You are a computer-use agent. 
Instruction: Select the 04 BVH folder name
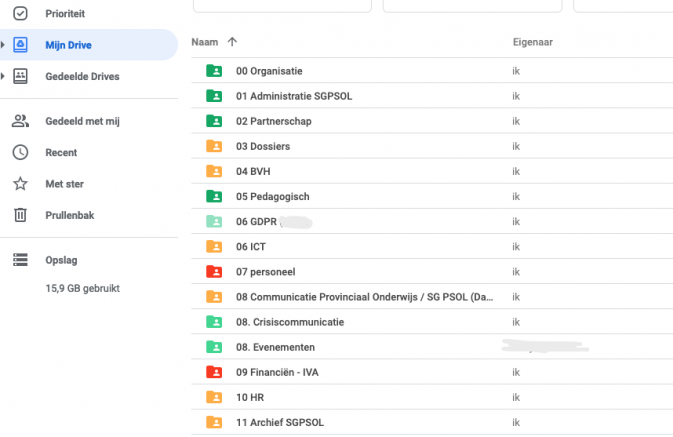pyautogui.click(x=253, y=171)
